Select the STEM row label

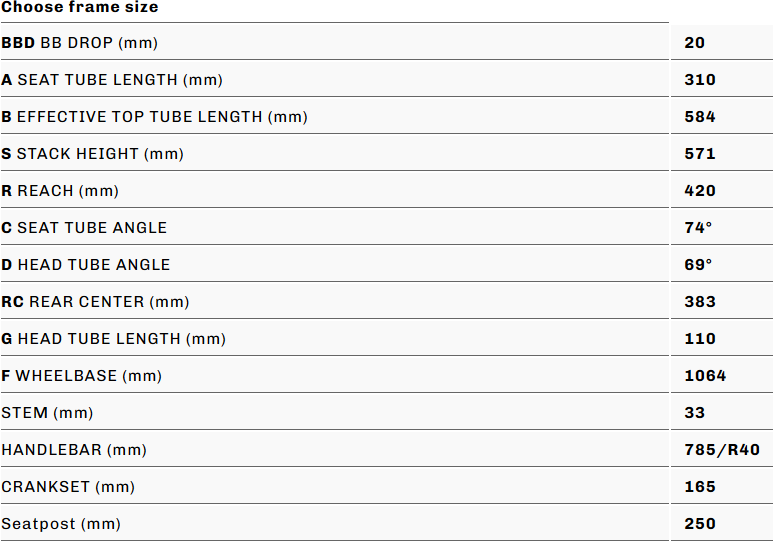coord(47,413)
